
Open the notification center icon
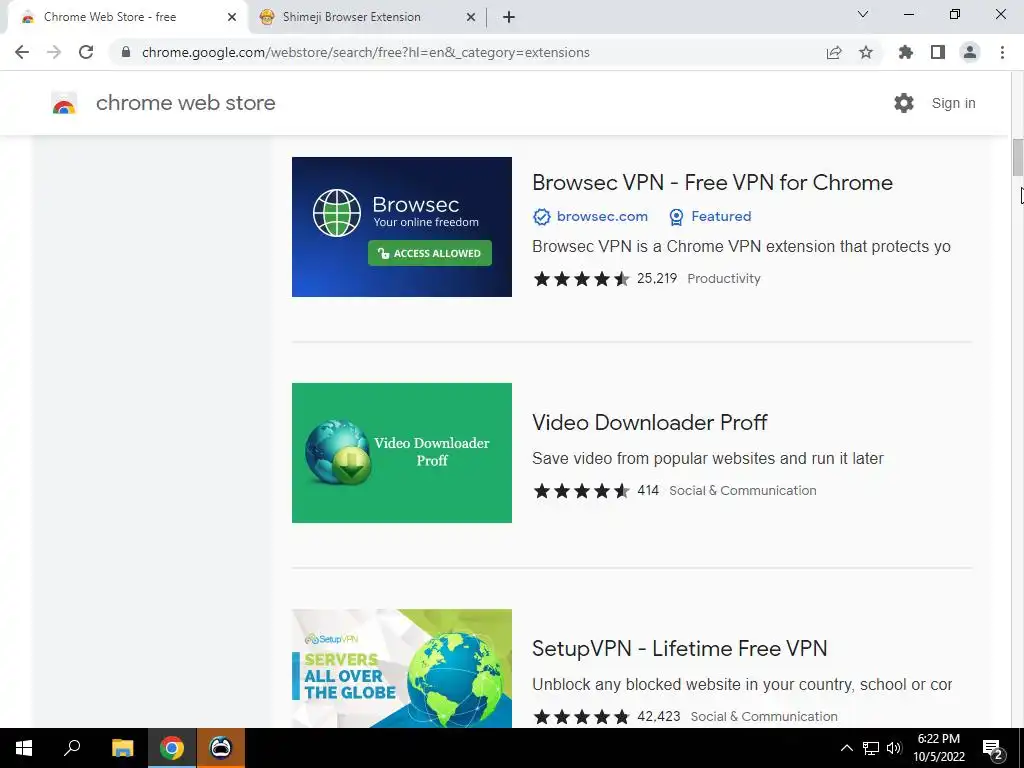(993, 748)
